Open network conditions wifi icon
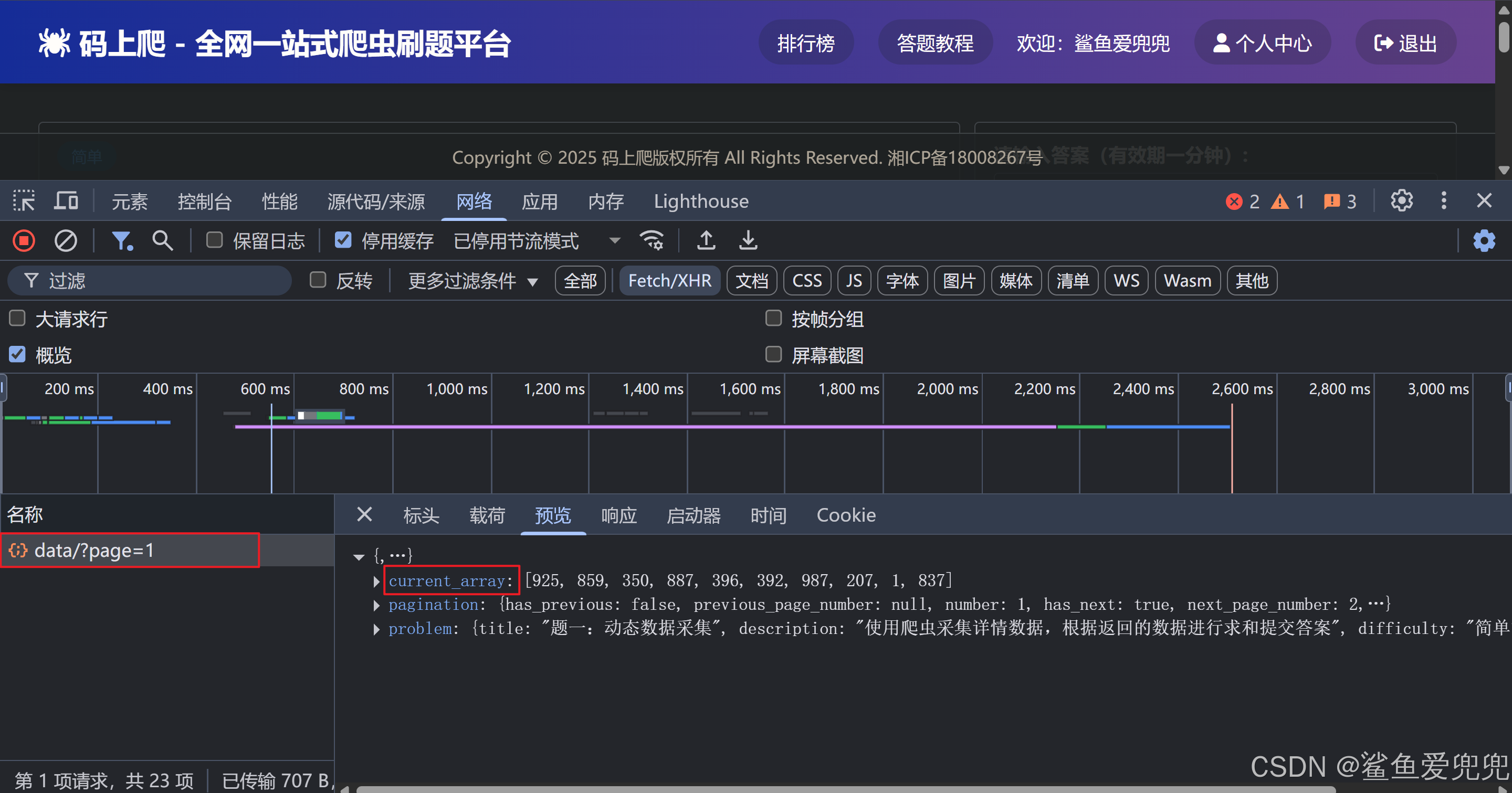1512x793 pixels. (652, 240)
